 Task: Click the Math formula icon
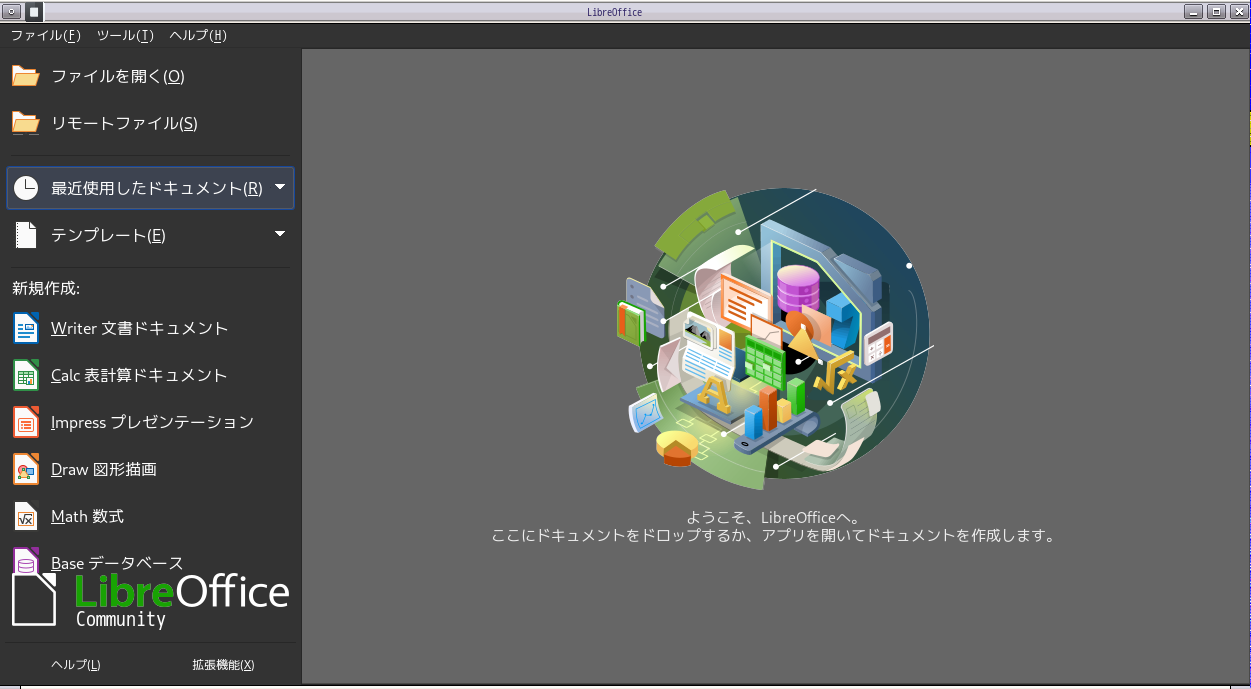tap(25, 516)
